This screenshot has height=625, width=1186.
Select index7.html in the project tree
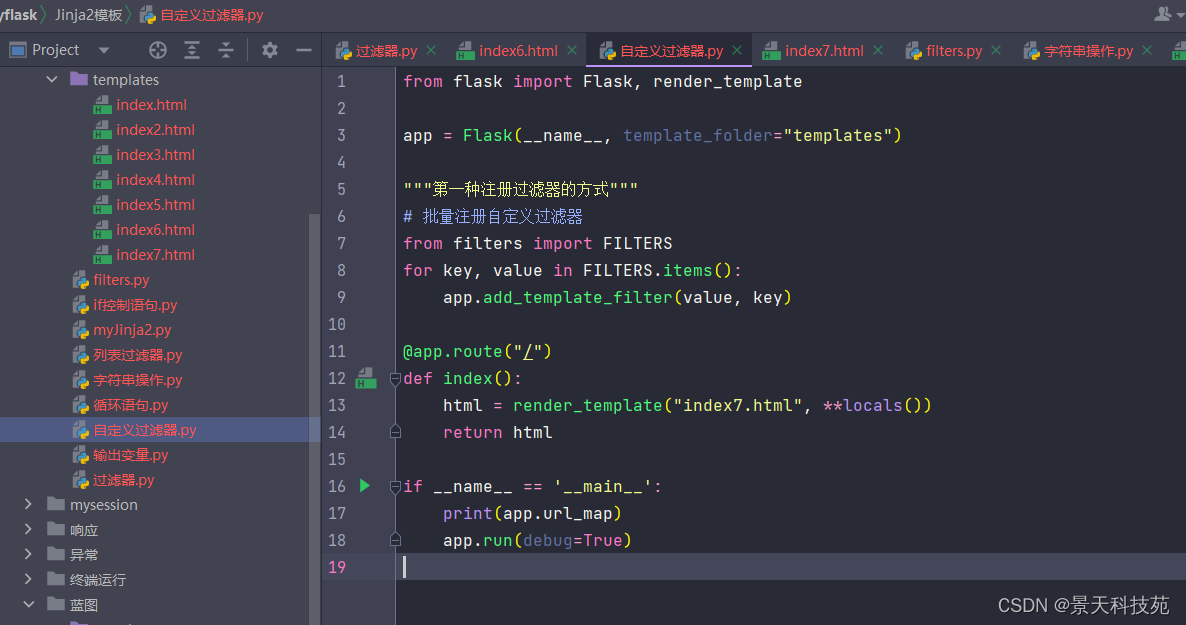[155, 254]
